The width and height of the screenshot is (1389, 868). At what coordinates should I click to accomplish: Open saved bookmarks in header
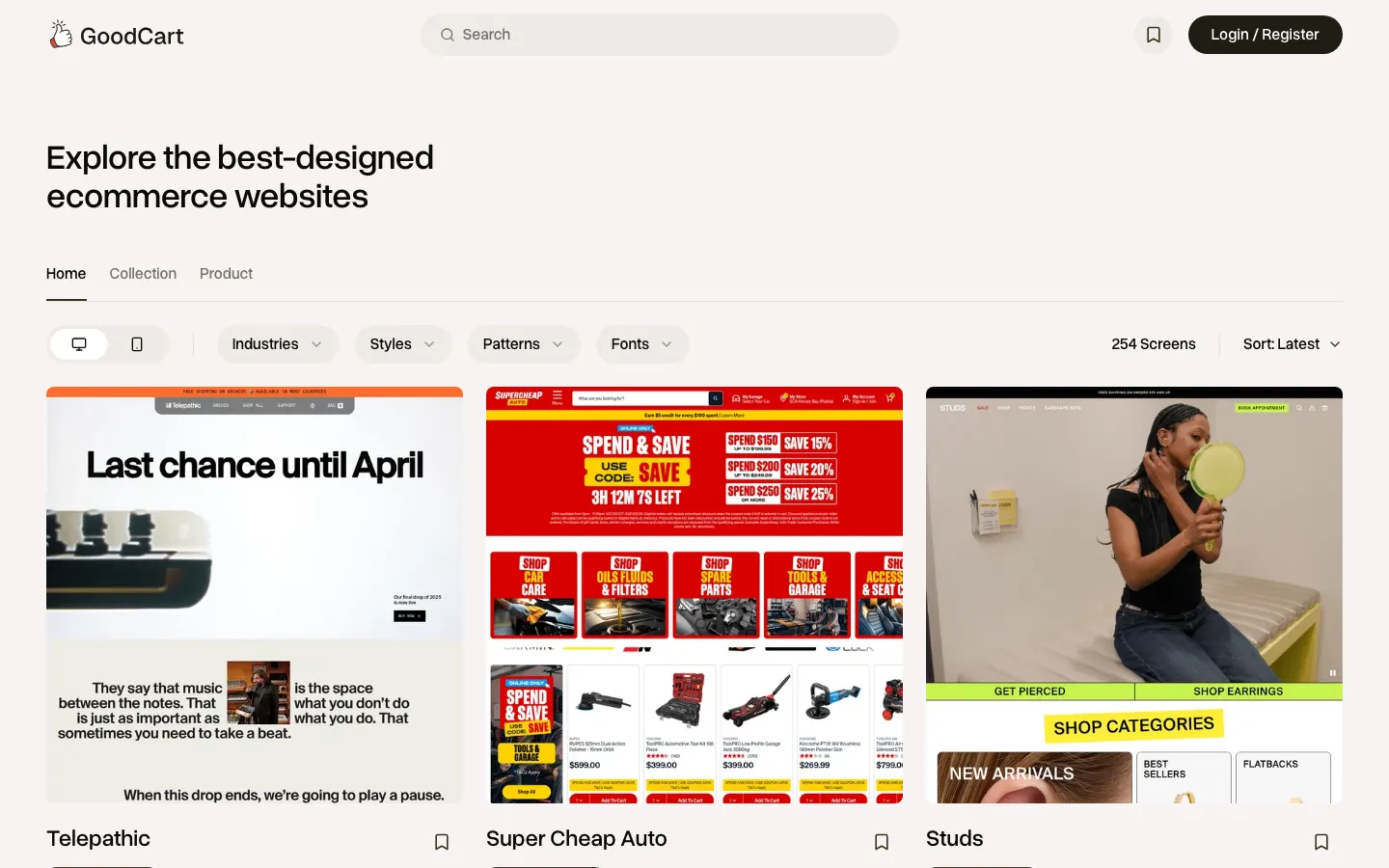1153,35
